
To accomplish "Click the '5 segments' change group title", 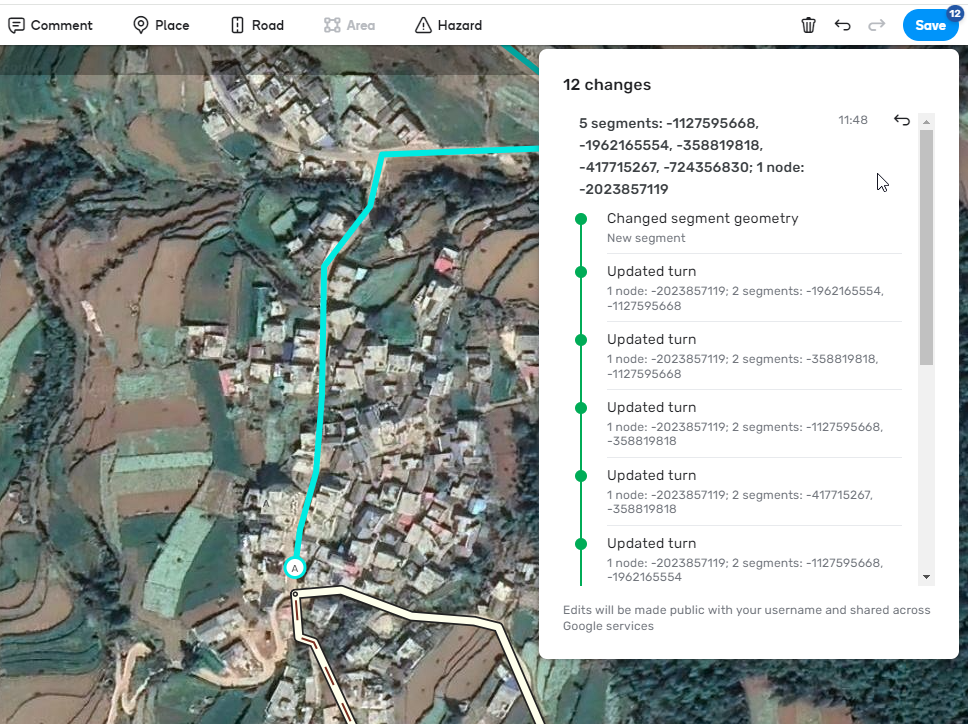I will tap(691, 156).
